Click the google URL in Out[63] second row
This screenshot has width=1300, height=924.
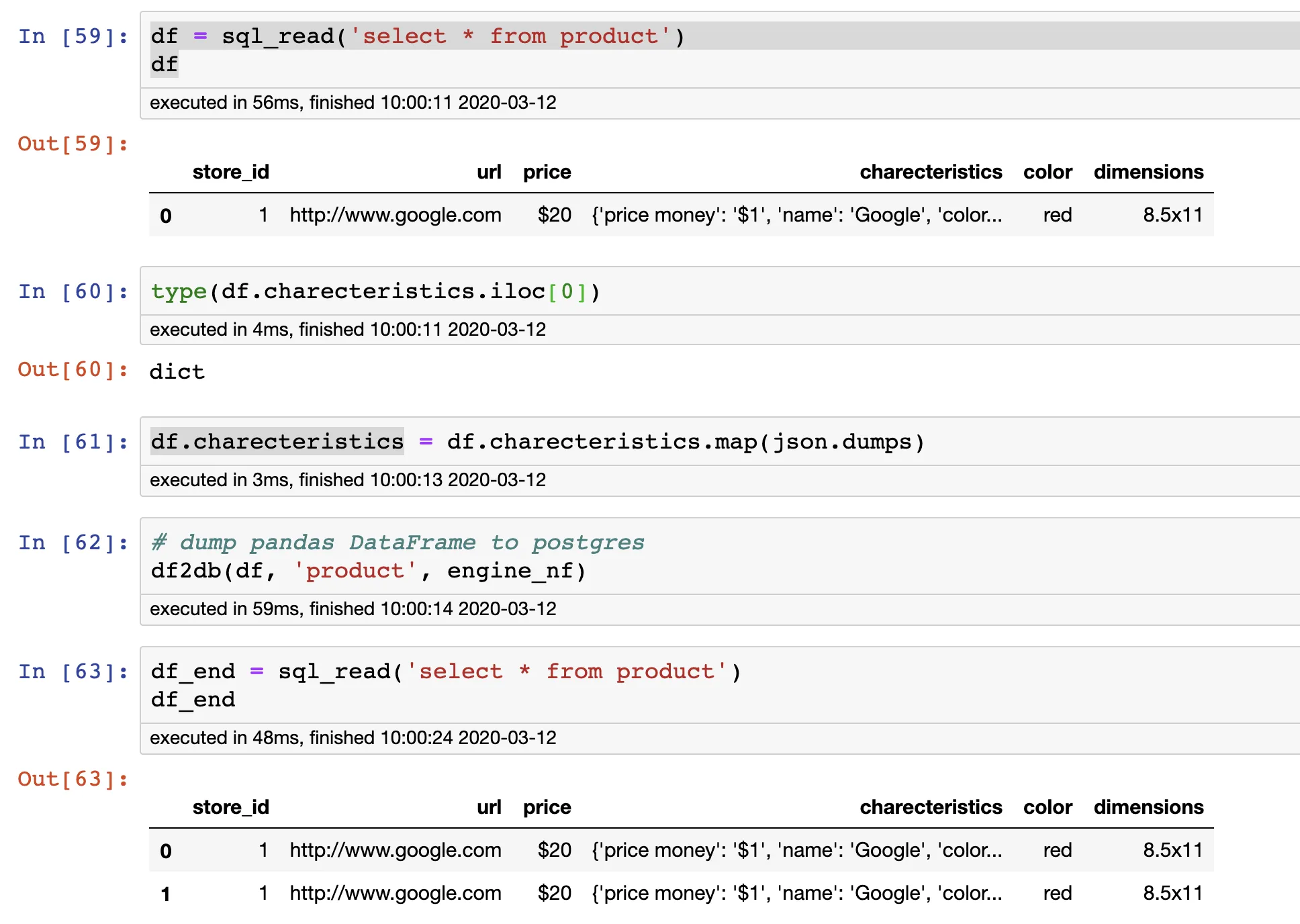click(396, 893)
